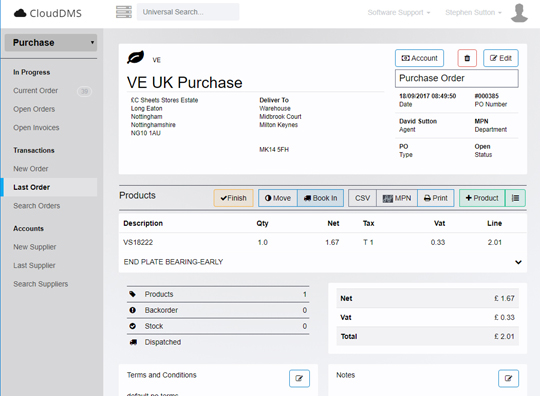Screen dimensions: 540x396
Task: Click the Net £ 1.67 summary row
Action: [x=427, y=298]
